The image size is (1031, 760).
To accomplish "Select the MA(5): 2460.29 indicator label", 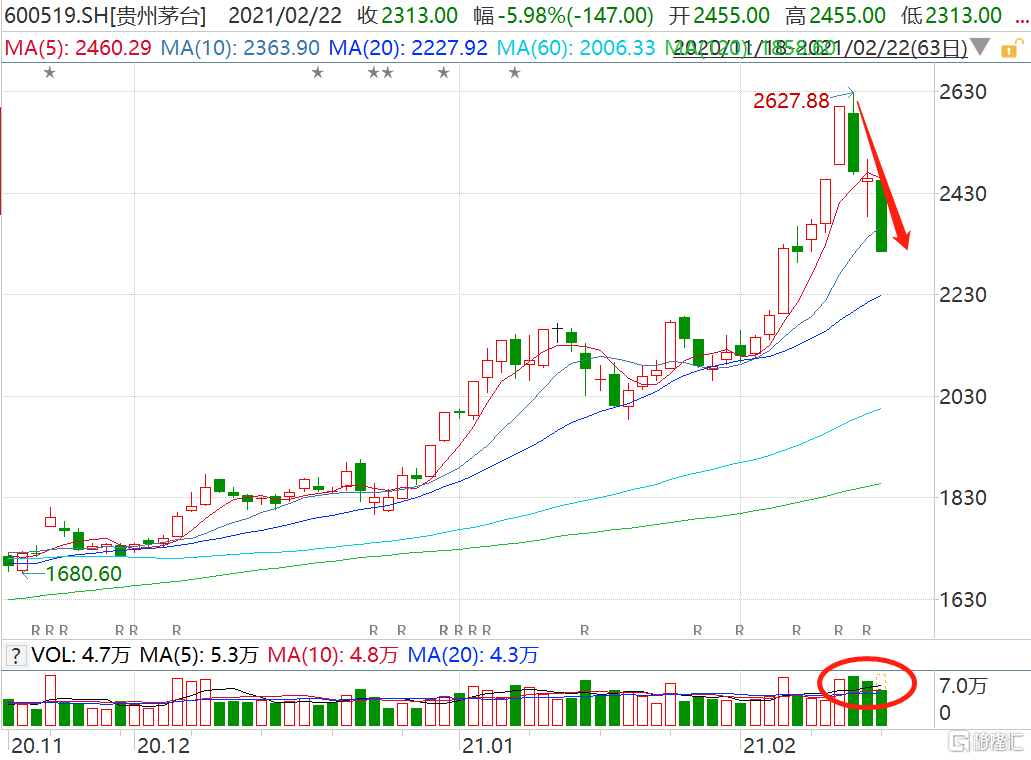I will pyautogui.click(x=78, y=47).
